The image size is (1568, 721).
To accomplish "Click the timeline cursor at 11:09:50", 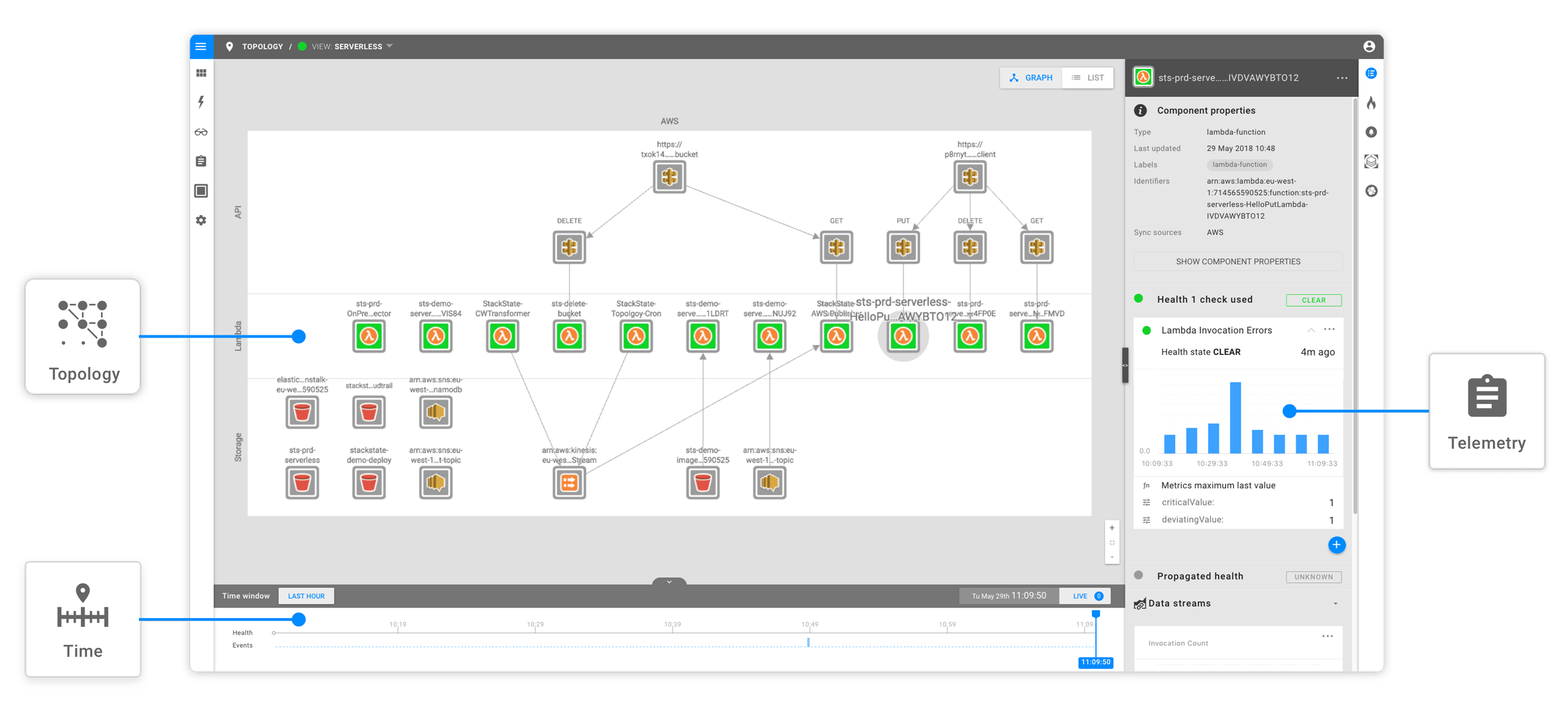I will pyautogui.click(x=1096, y=662).
